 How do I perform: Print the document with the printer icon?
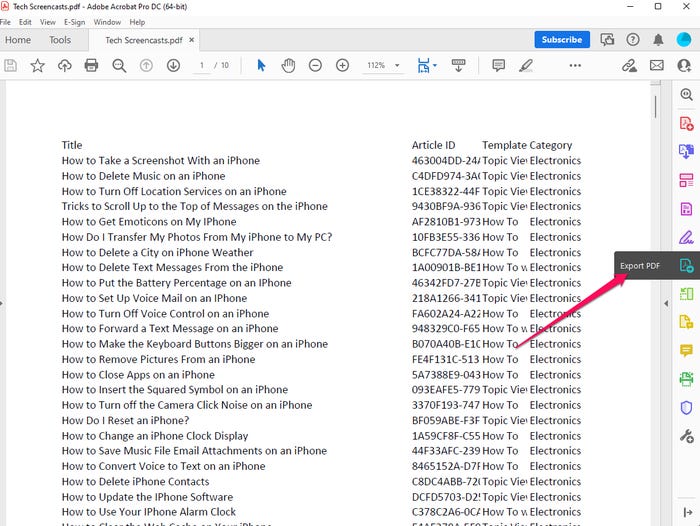click(x=92, y=66)
